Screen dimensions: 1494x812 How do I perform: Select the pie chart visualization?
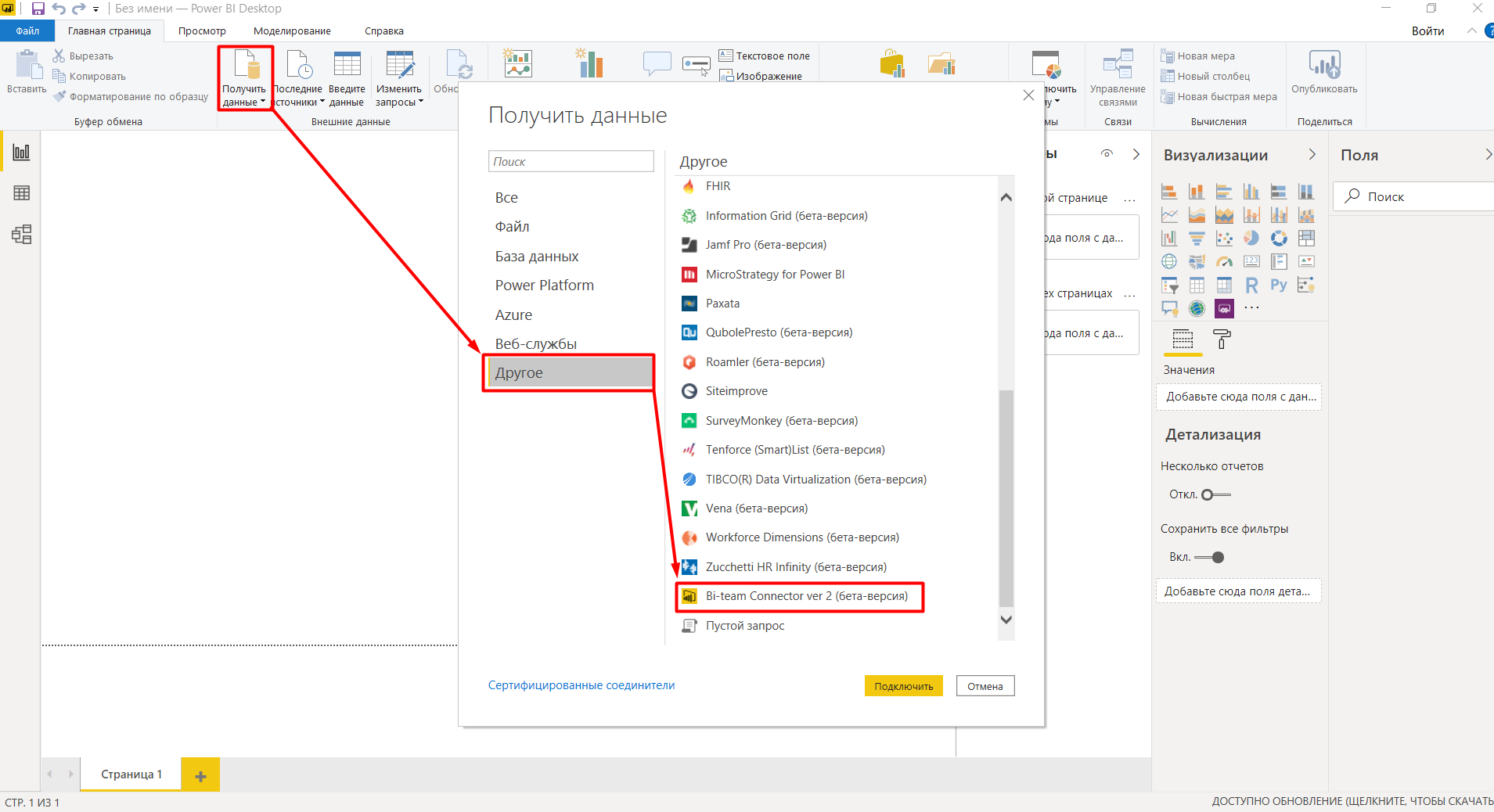pos(1251,239)
